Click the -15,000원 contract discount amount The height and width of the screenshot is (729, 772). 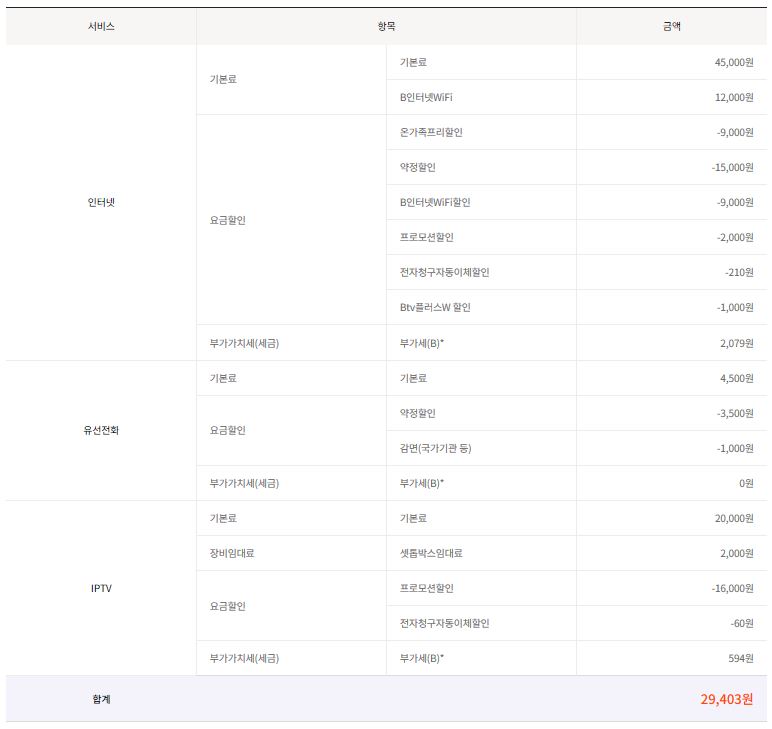point(731,167)
